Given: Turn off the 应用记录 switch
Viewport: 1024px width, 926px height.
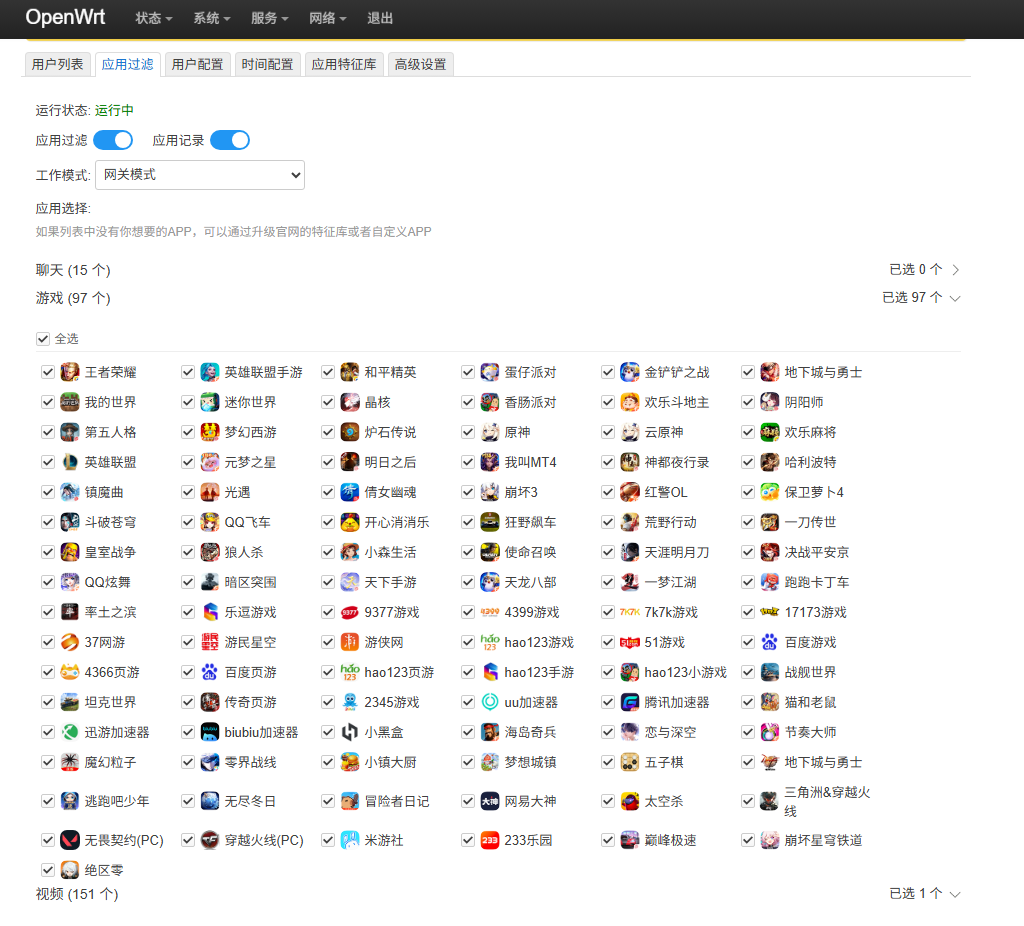Looking at the screenshot, I should (230, 140).
